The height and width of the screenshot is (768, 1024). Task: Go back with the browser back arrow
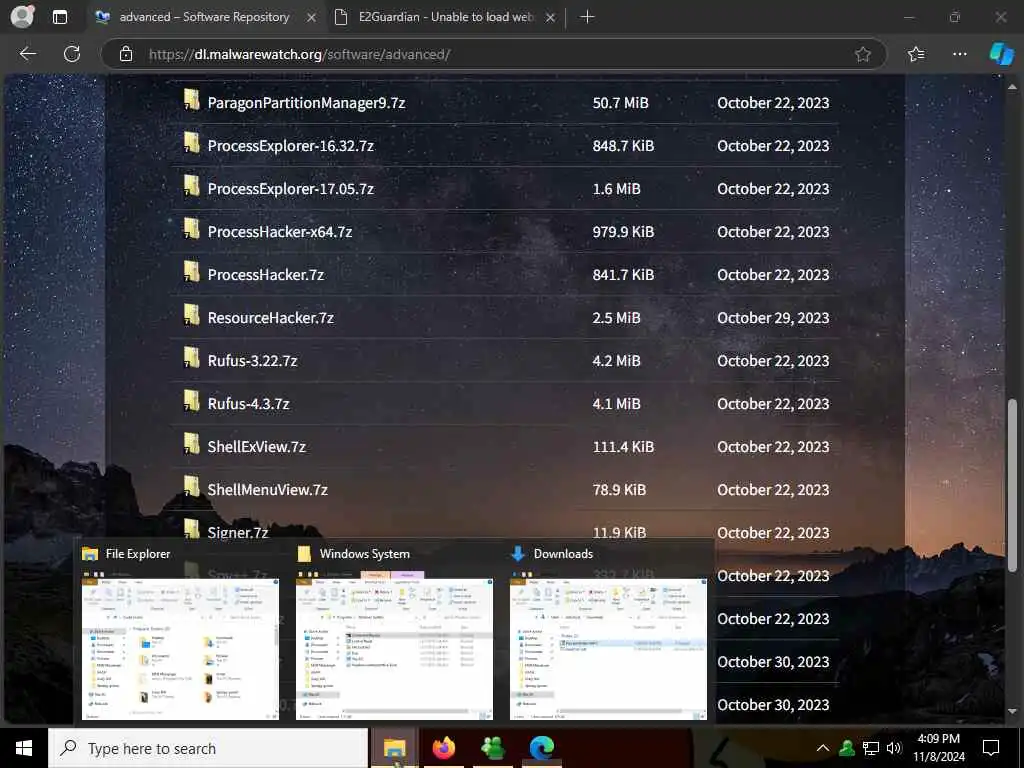point(27,54)
